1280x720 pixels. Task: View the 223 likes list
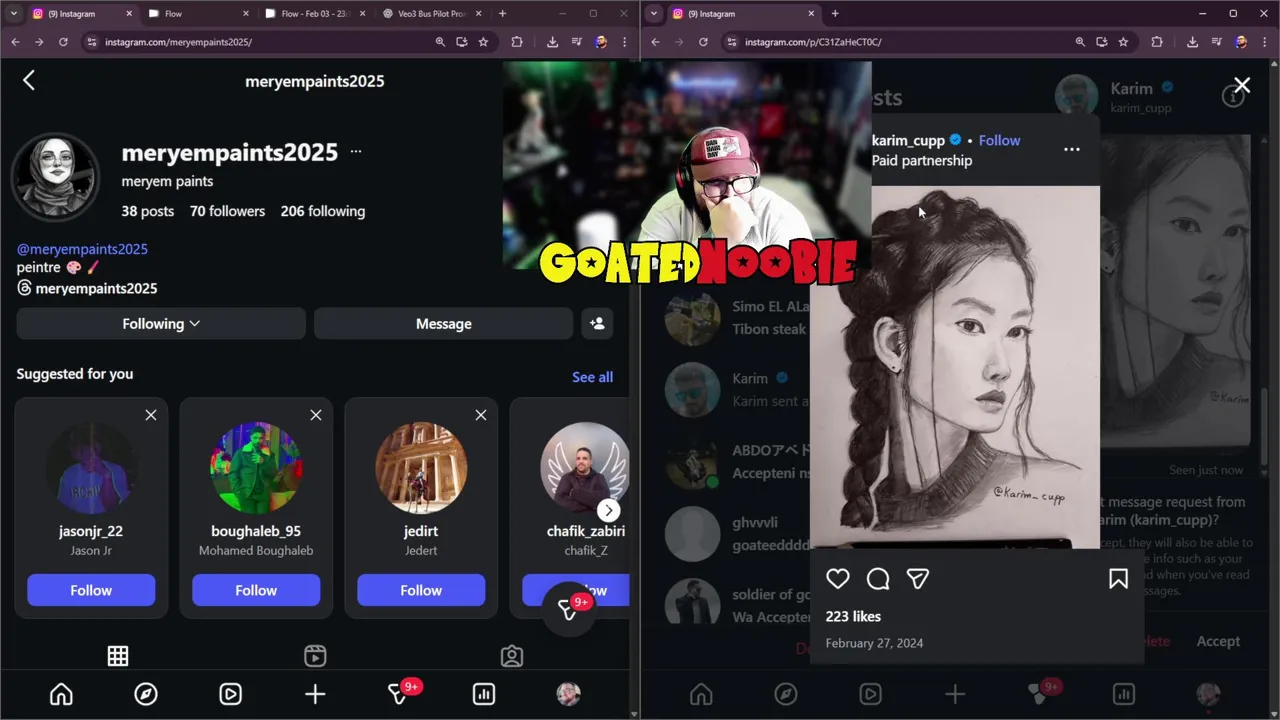pyautogui.click(x=853, y=617)
